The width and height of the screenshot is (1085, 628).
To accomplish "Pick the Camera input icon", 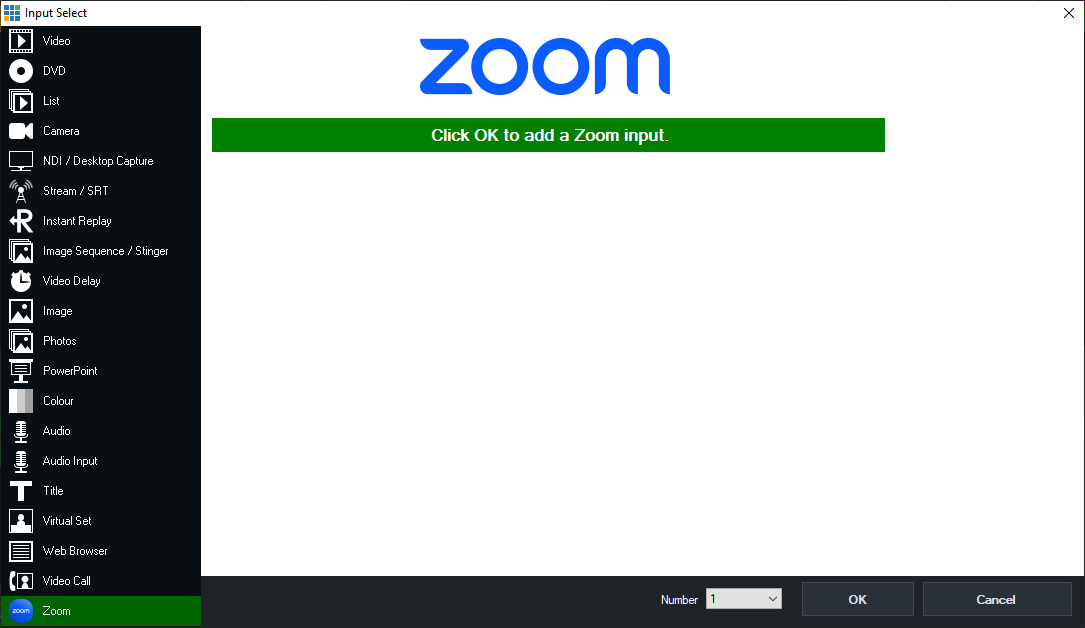I will pyautogui.click(x=21, y=131).
